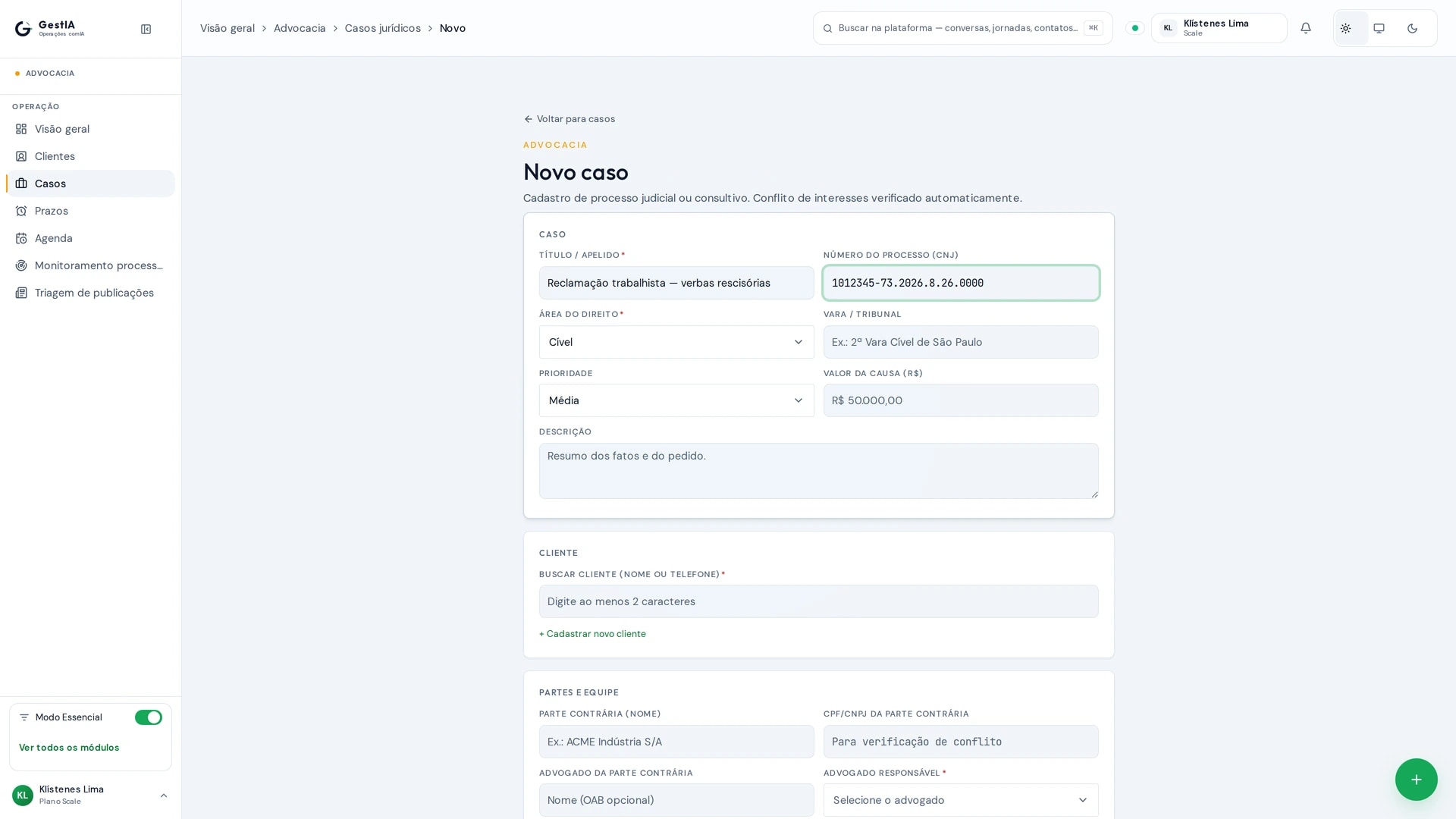Click Ver todos os módulos link
Image resolution: width=1456 pixels, height=819 pixels.
click(69, 748)
